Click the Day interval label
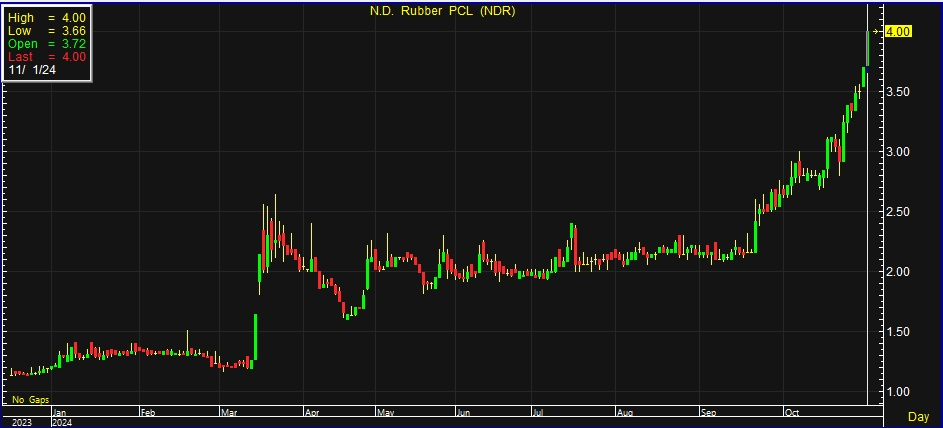The width and height of the screenshot is (943, 428). click(918, 415)
